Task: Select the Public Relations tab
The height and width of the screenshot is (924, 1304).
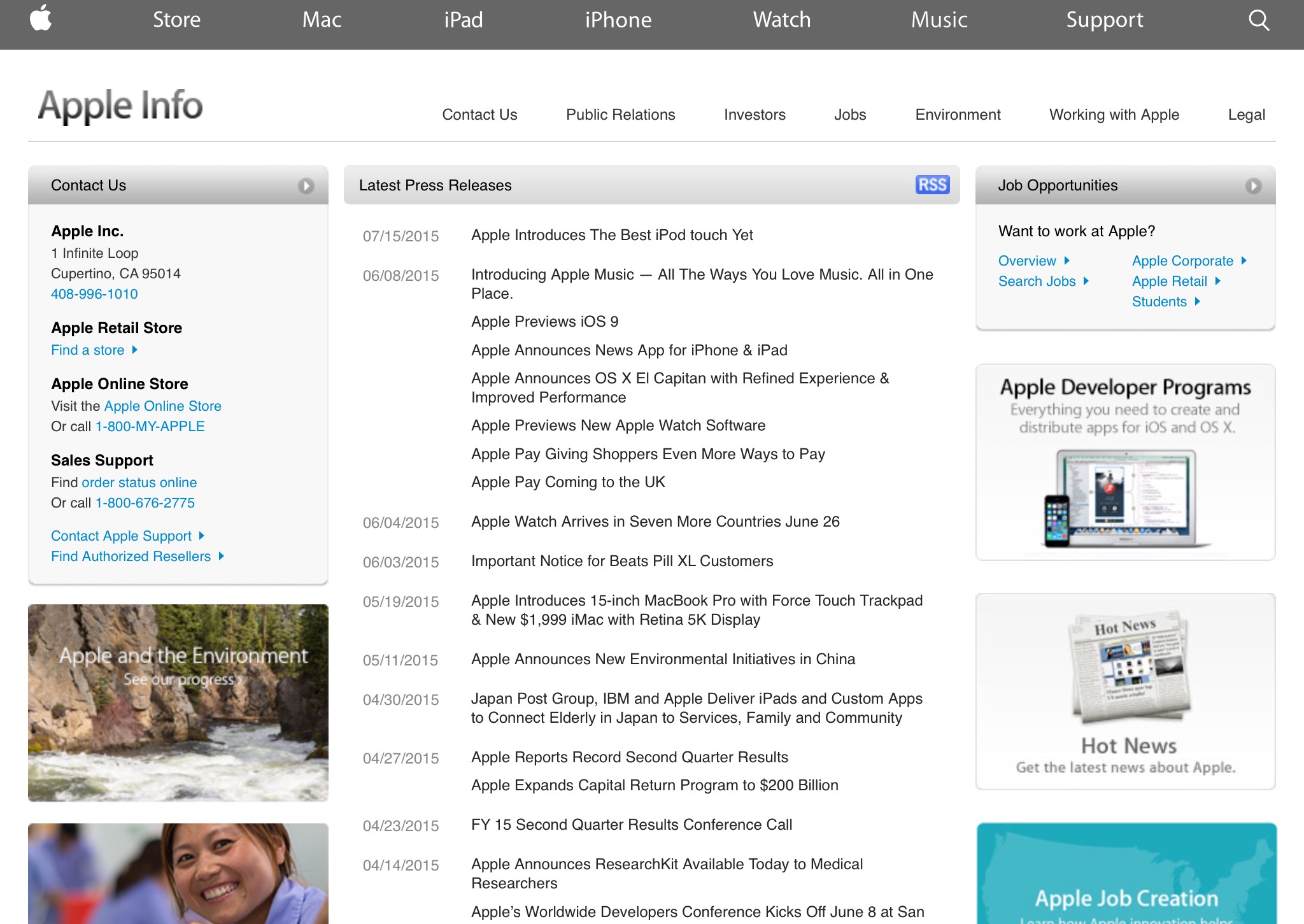Action: pyautogui.click(x=621, y=115)
